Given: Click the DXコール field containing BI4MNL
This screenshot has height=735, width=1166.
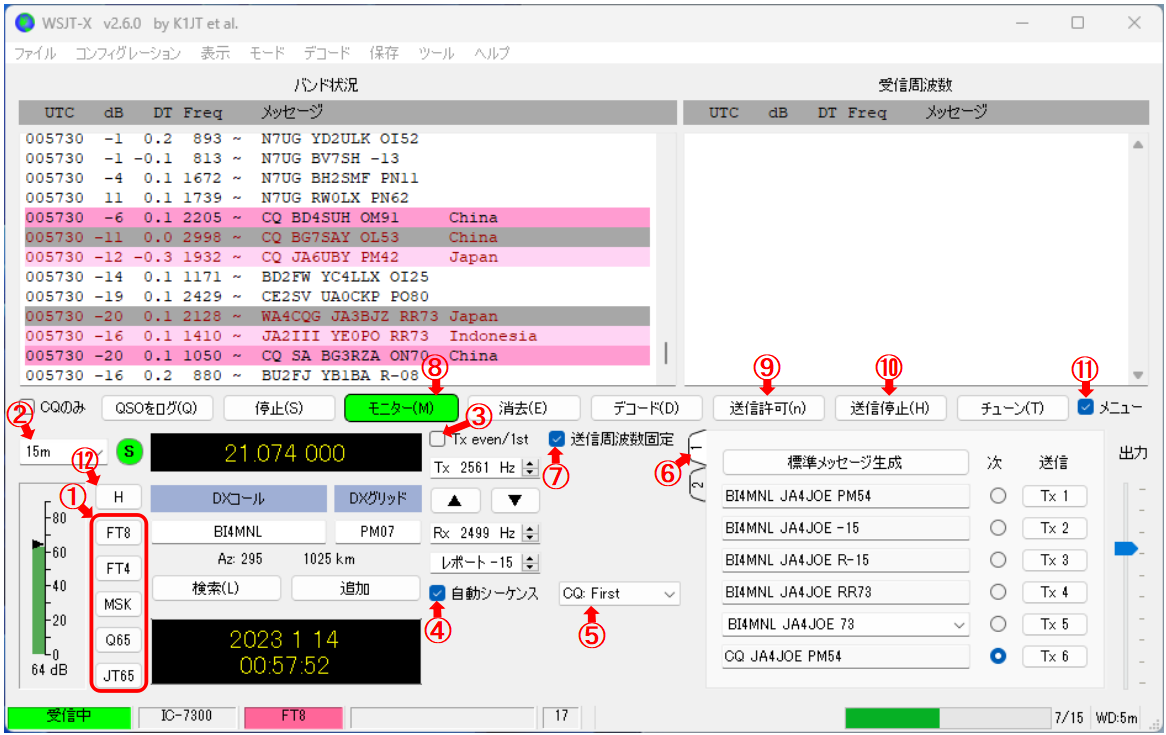Looking at the screenshot, I should [x=239, y=532].
